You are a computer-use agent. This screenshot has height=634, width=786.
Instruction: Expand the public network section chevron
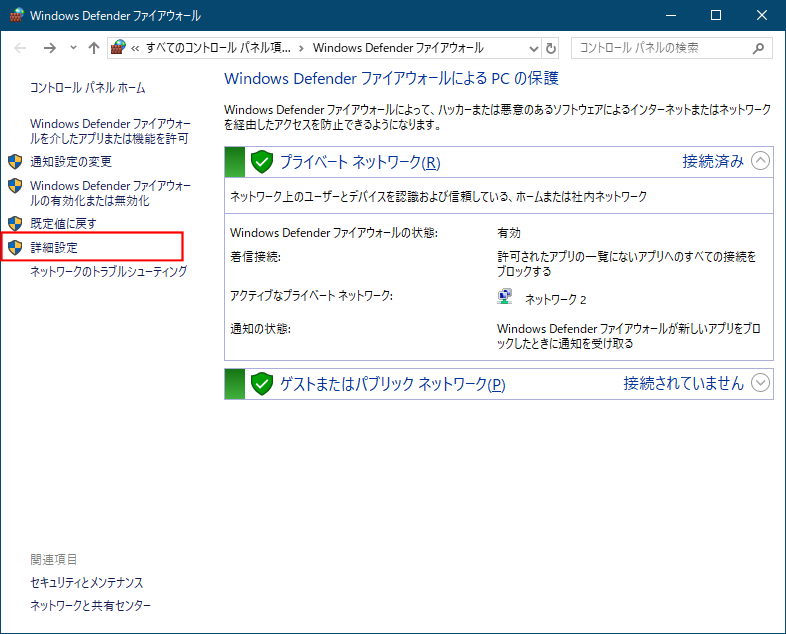(760, 383)
